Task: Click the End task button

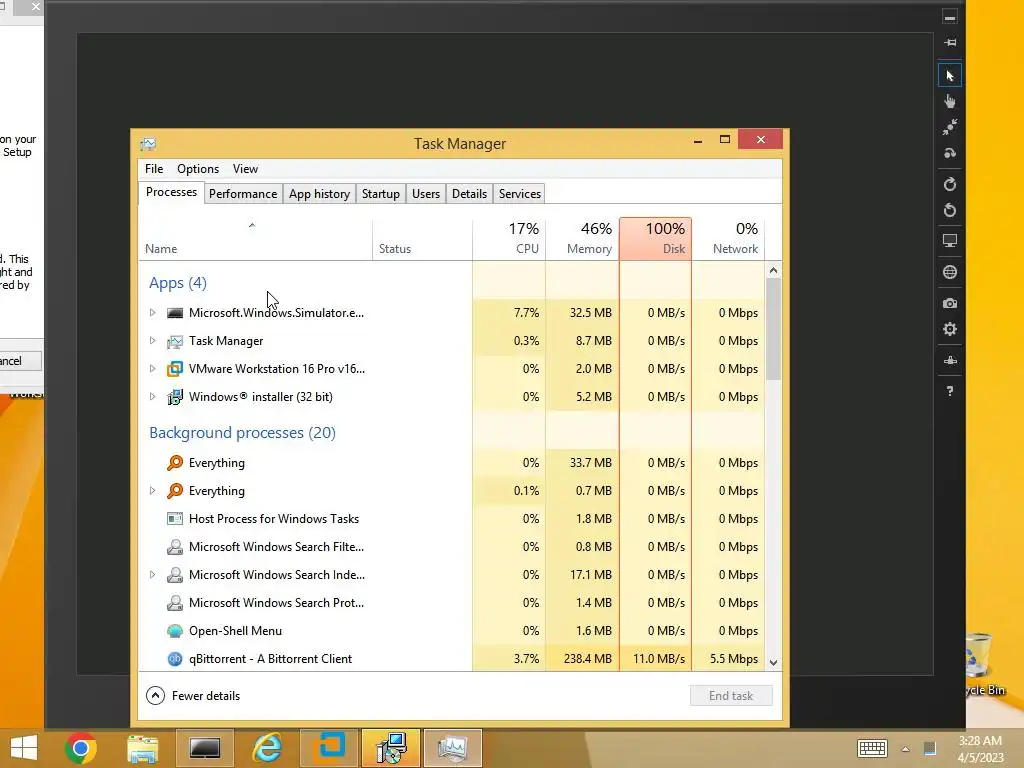Action: coord(731,696)
